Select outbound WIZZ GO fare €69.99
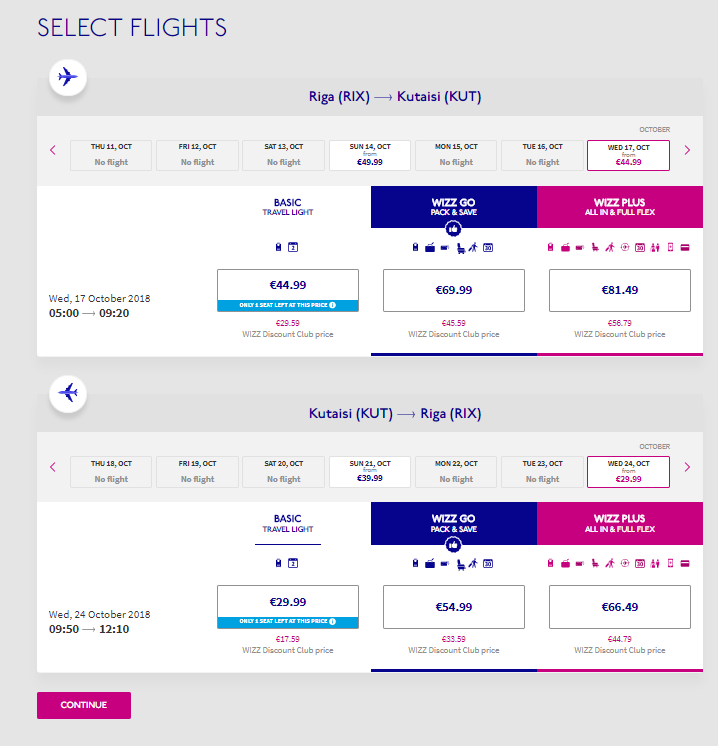The height and width of the screenshot is (746, 718). [454, 290]
